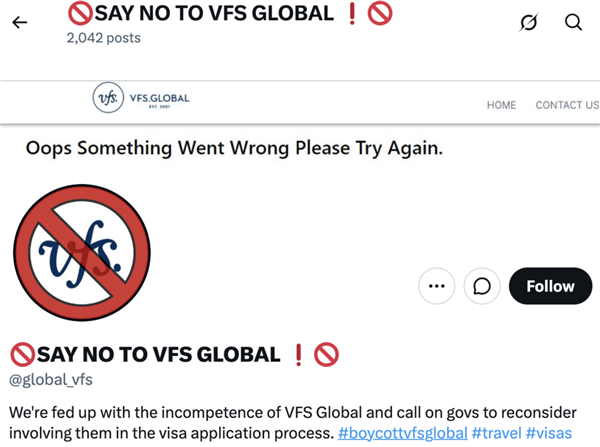Select HOME in banner navigation
The height and width of the screenshot is (447, 600).
(501, 105)
